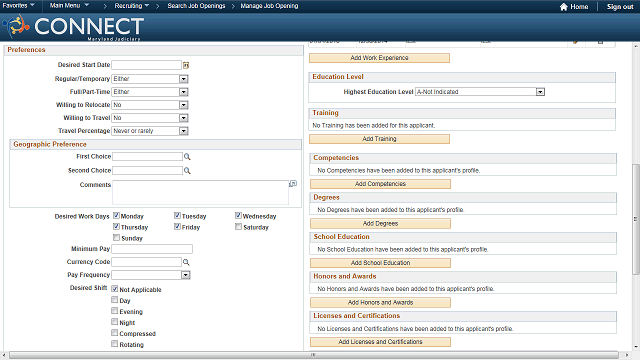
Task: Check the Night shift checkbox
Action: point(115,322)
